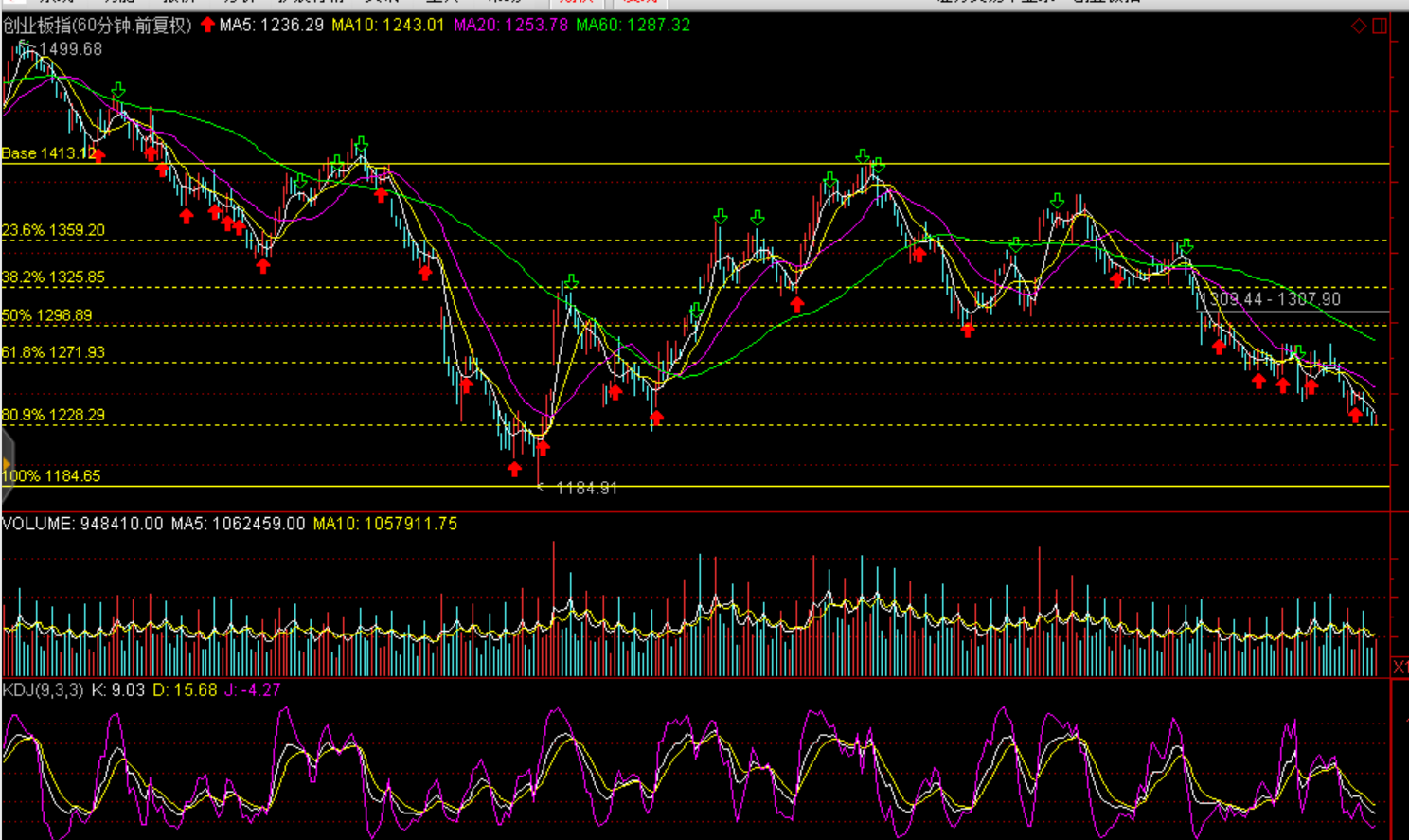Click the red arrow beside the Base 1413.12 label

tap(99, 154)
